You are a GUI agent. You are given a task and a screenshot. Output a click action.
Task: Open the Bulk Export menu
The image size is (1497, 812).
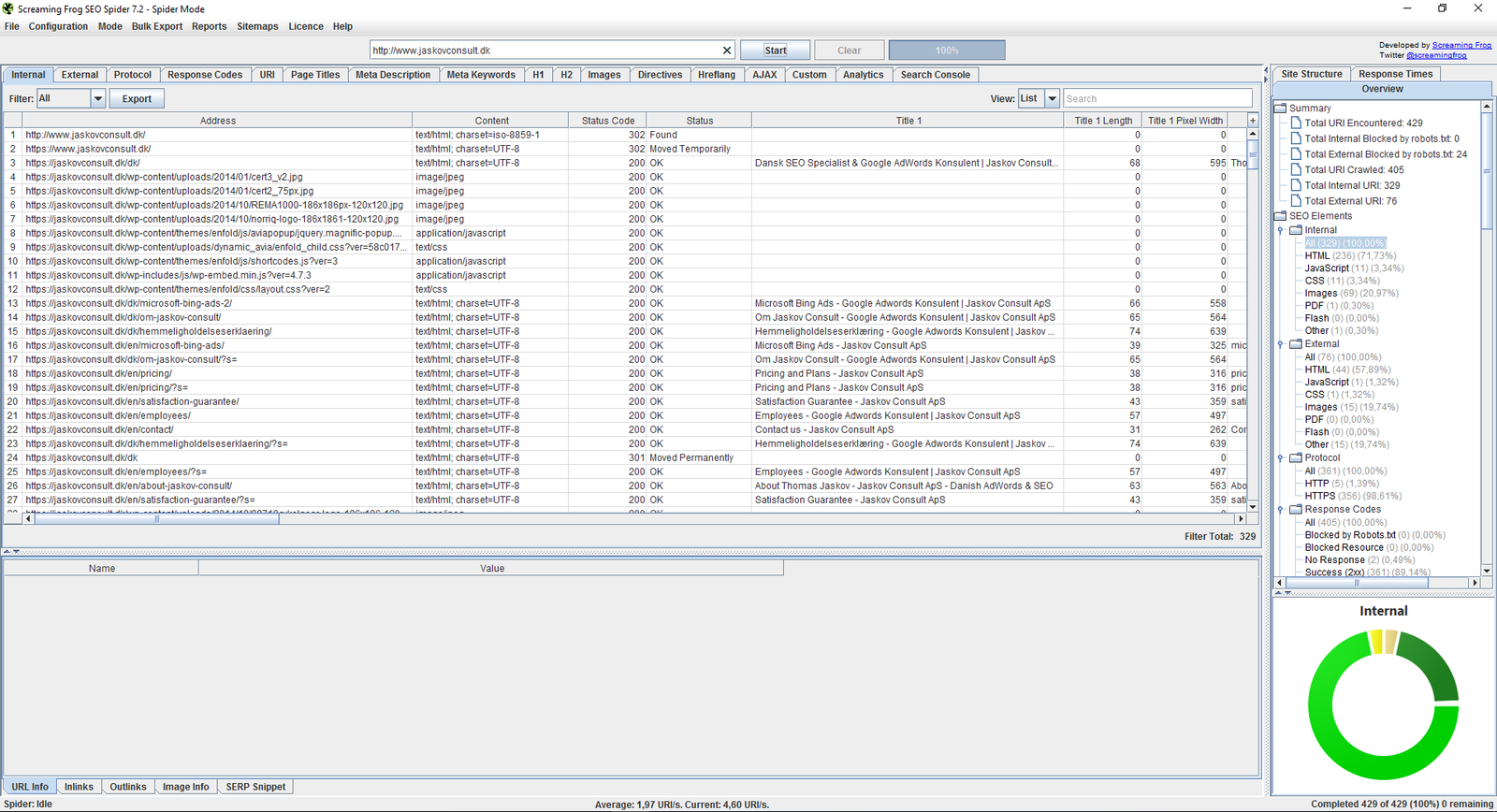pos(156,26)
